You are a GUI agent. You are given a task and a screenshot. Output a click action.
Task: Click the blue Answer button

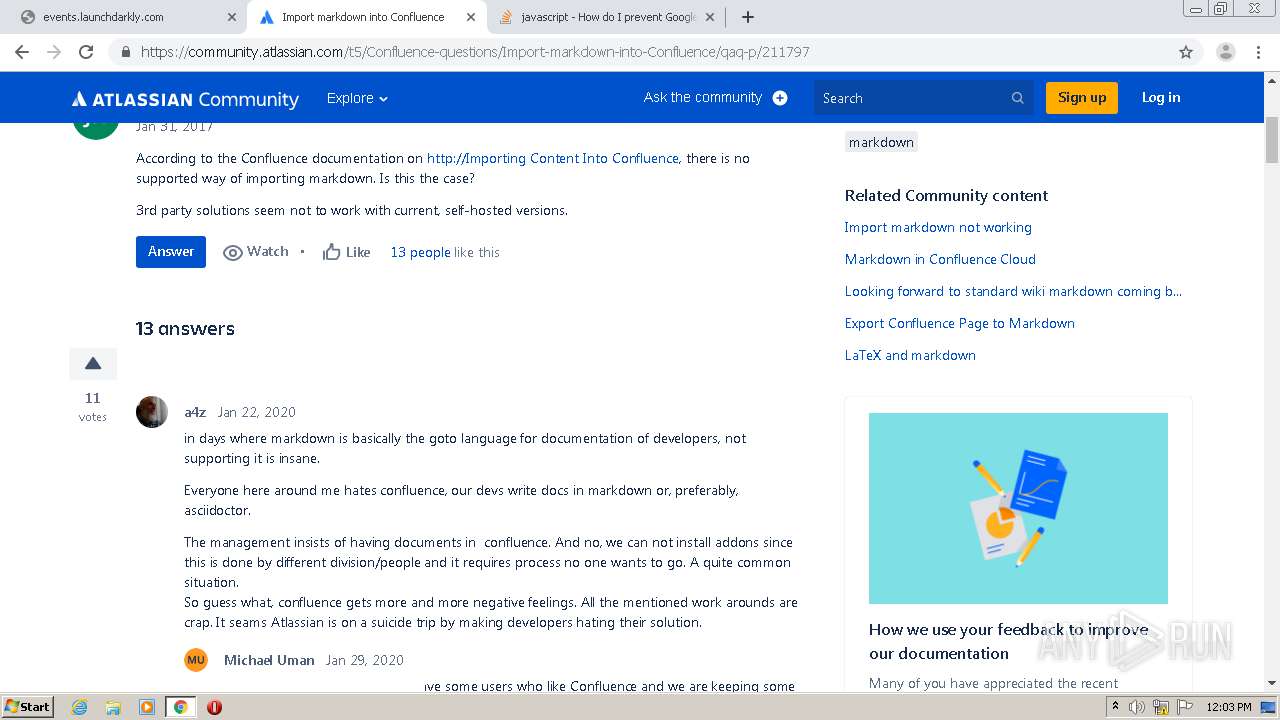(171, 252)
